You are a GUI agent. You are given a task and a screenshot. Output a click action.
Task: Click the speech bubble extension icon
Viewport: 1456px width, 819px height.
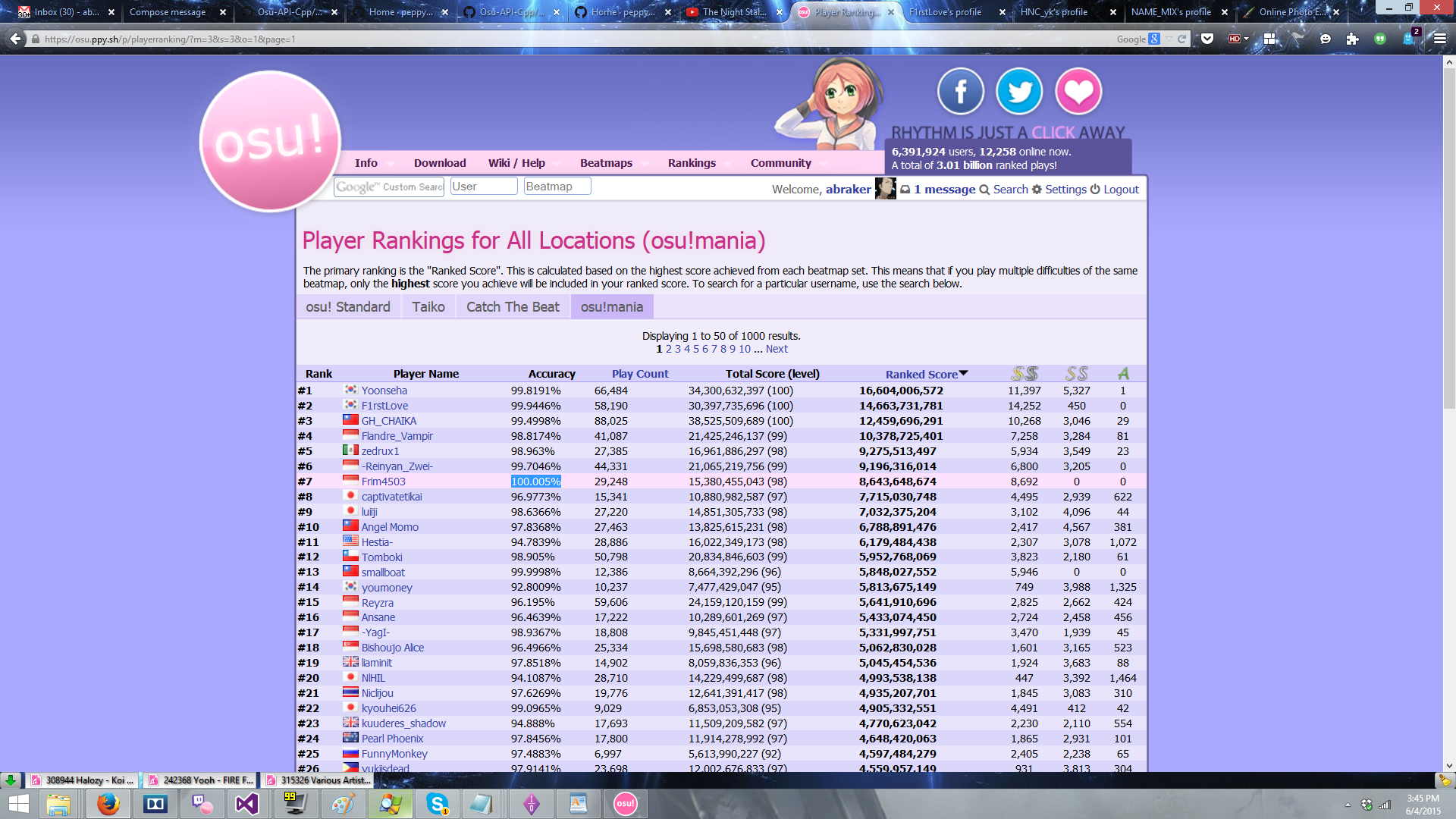point(1326,39)
